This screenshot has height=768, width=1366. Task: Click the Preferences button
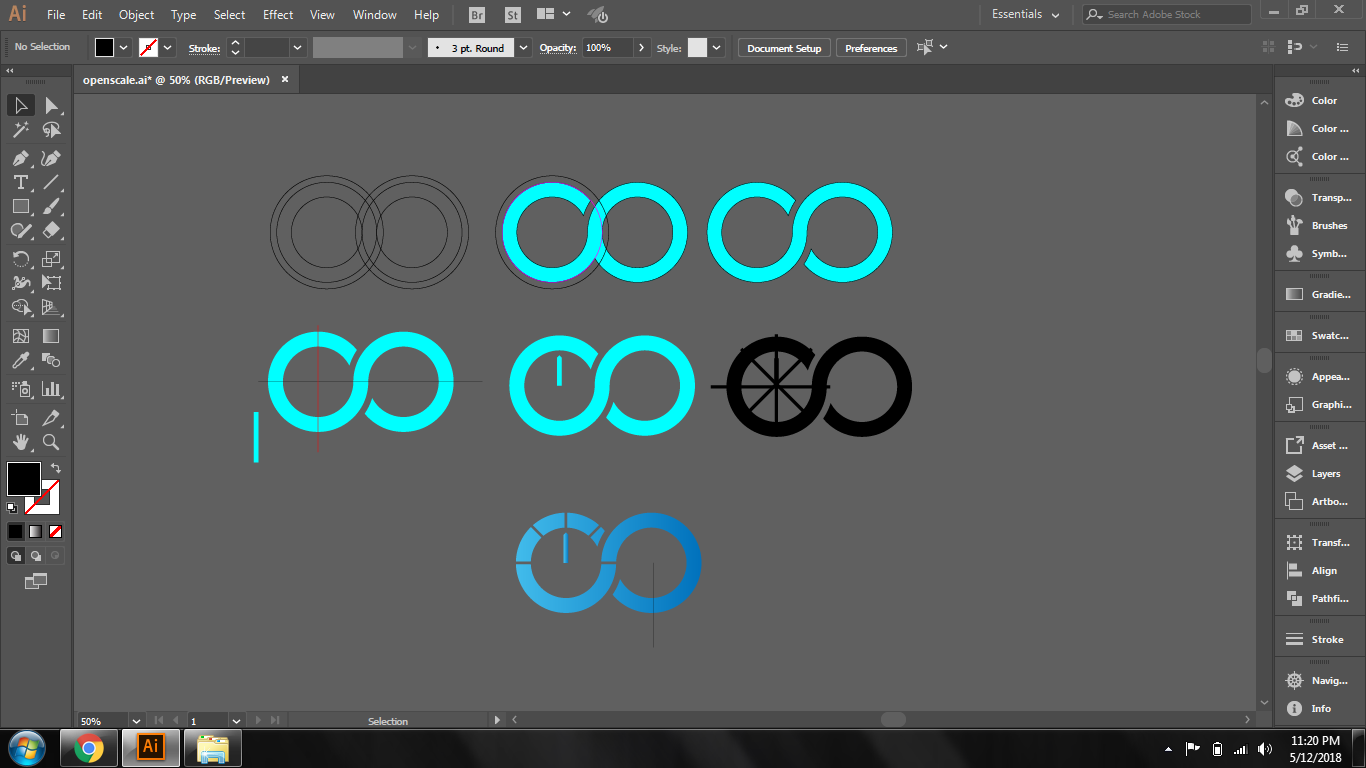tap(871, 48)
